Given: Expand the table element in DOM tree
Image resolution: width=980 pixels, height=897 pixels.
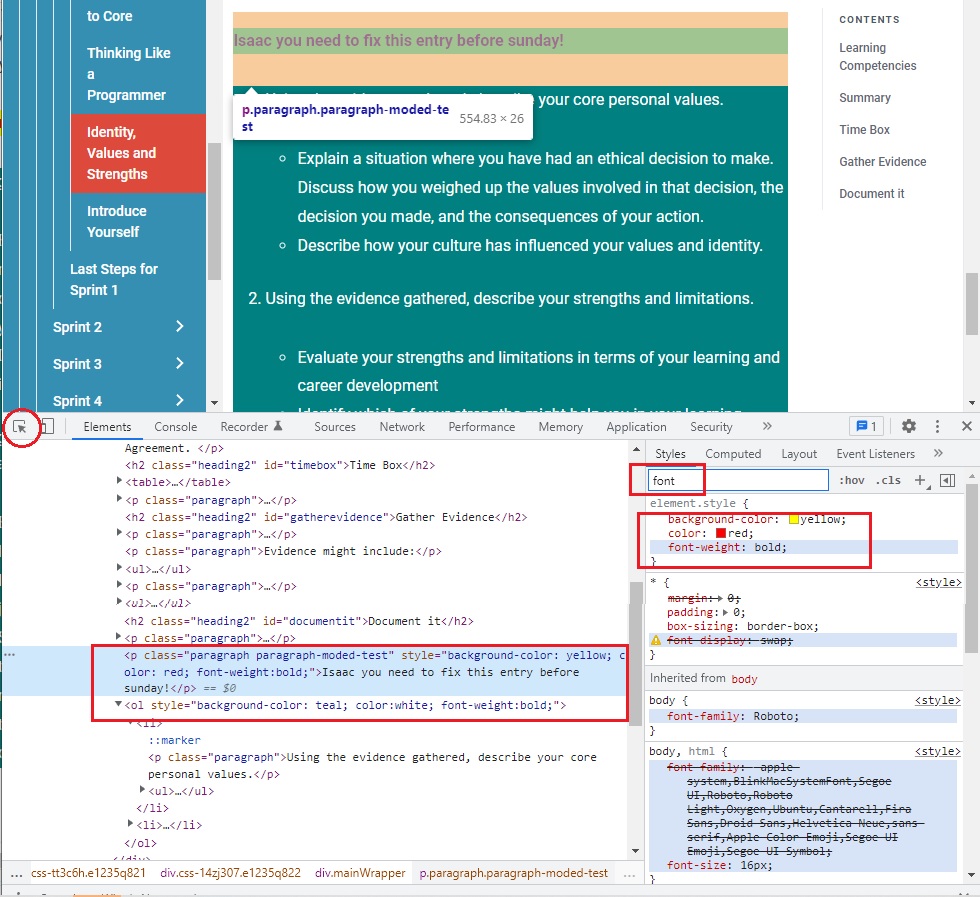Looking at the screenshot, I should (x=120, y=482).
